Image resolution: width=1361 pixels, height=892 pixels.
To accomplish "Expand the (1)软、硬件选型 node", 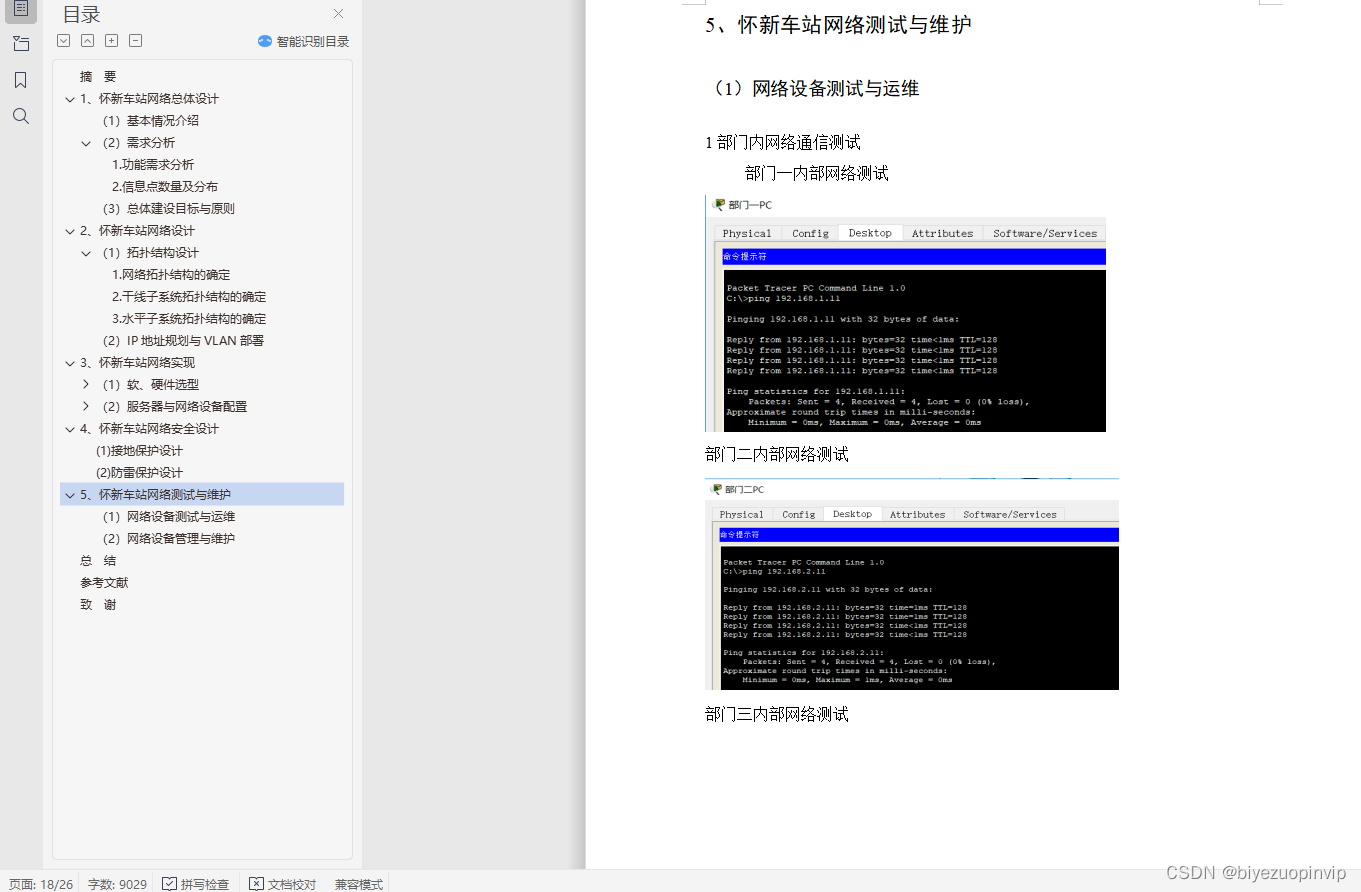I will (x=86, y=385).
